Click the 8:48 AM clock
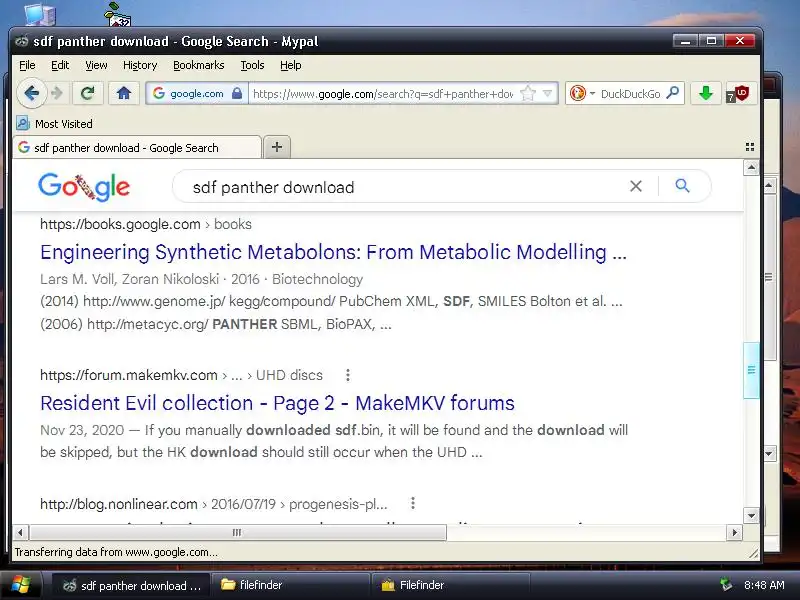 (x=764, y=585)
